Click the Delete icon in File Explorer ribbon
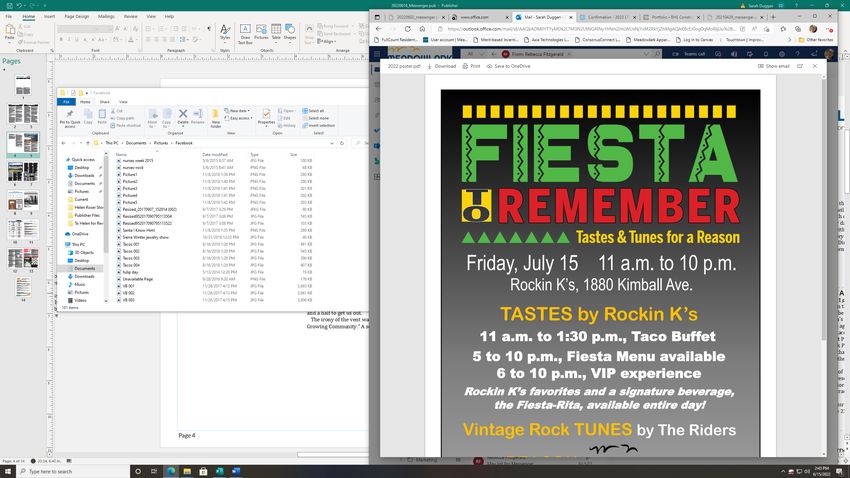850x478 pixels. [x=183, y=116]
